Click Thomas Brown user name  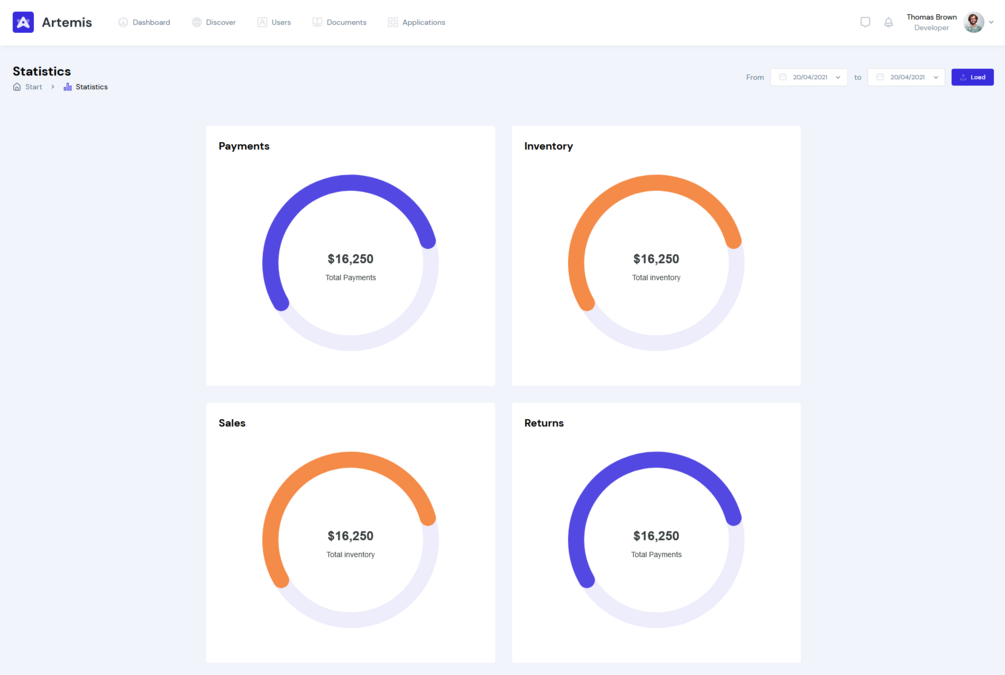tap(931, 17)
